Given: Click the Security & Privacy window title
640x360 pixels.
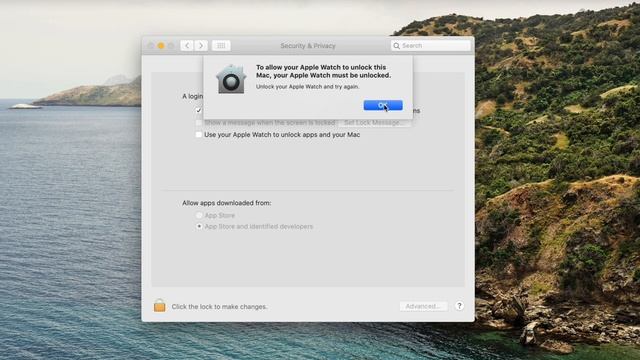Looking at the screenshot, I should pyautogui.click(x=308, y=46).
